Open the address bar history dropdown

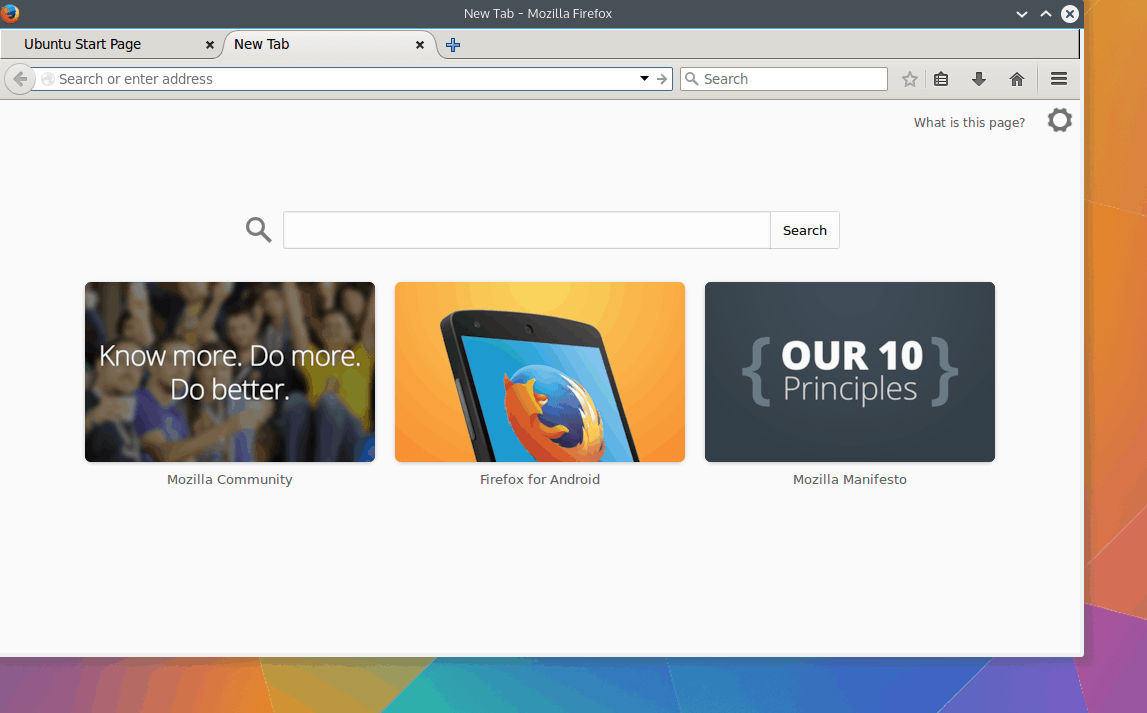tap(644, 79)
